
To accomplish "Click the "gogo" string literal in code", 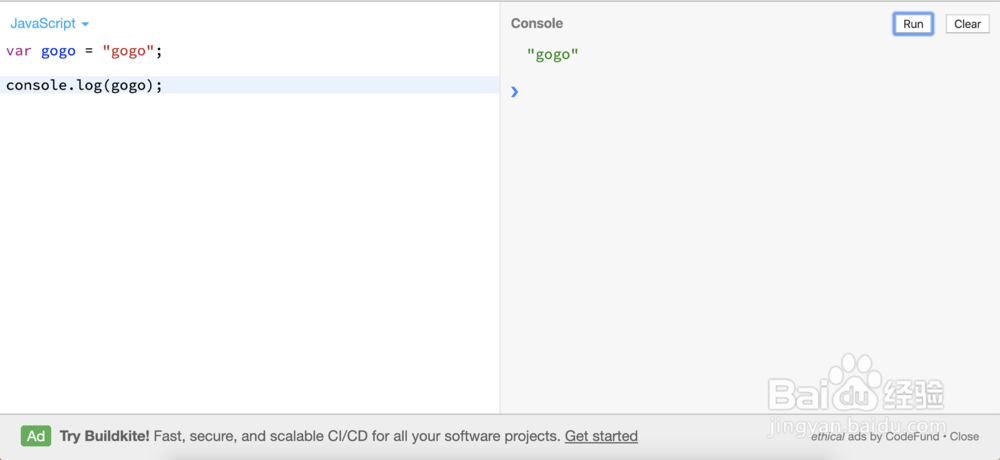I will click(129, 52).
